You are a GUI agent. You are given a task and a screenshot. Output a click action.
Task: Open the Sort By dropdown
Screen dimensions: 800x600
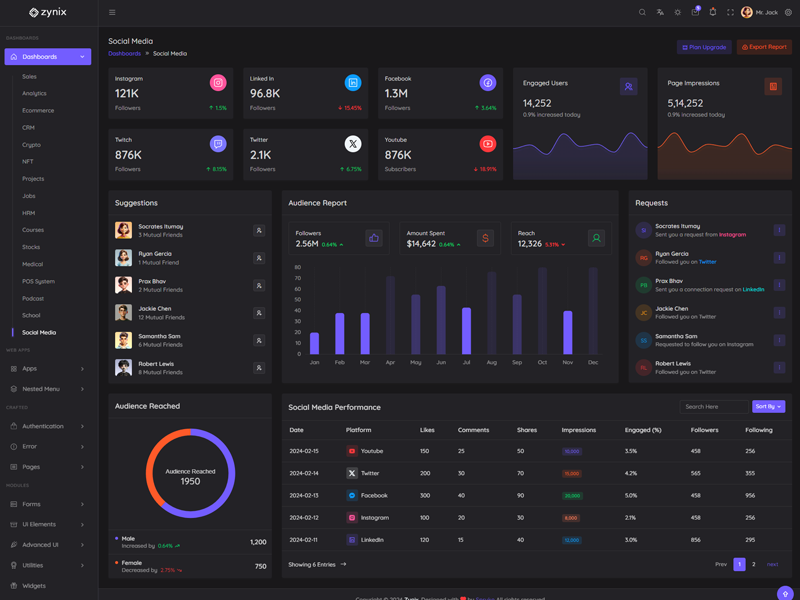768,407
